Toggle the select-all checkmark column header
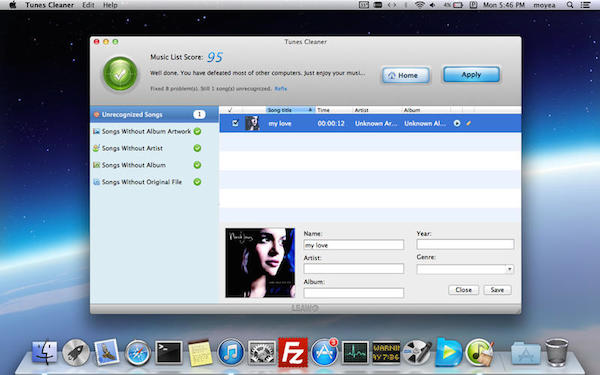Viewport: 600px width, 375px height. (230, 110)
